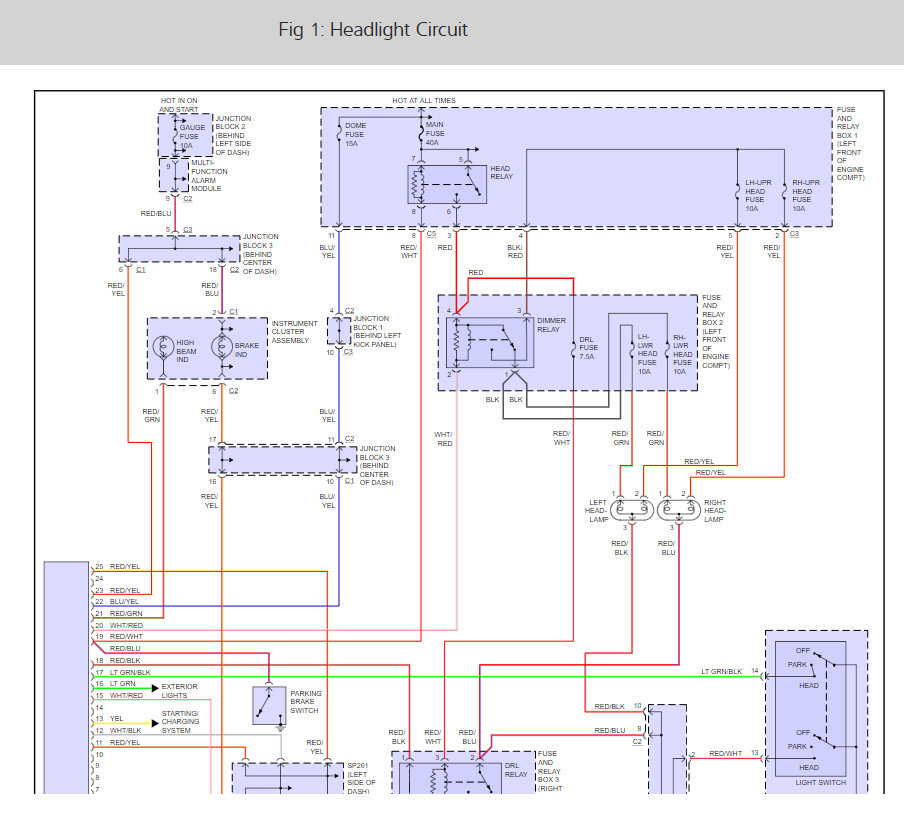Click the green arrow pointing to Exterior Lights
The width and height of the screenshot is (904, 817).
click(155, 688)
